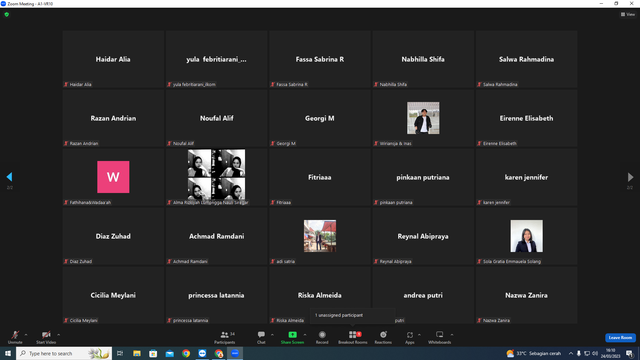The width and height of the screenshot is (640, 360).
Task: Open the Reactions menu
Action: point(383,337)
